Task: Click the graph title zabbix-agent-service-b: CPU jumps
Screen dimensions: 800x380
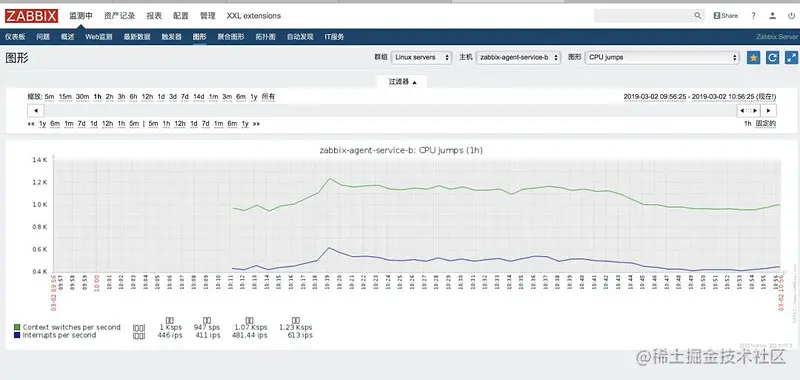Action: click(x=401, y=150)
